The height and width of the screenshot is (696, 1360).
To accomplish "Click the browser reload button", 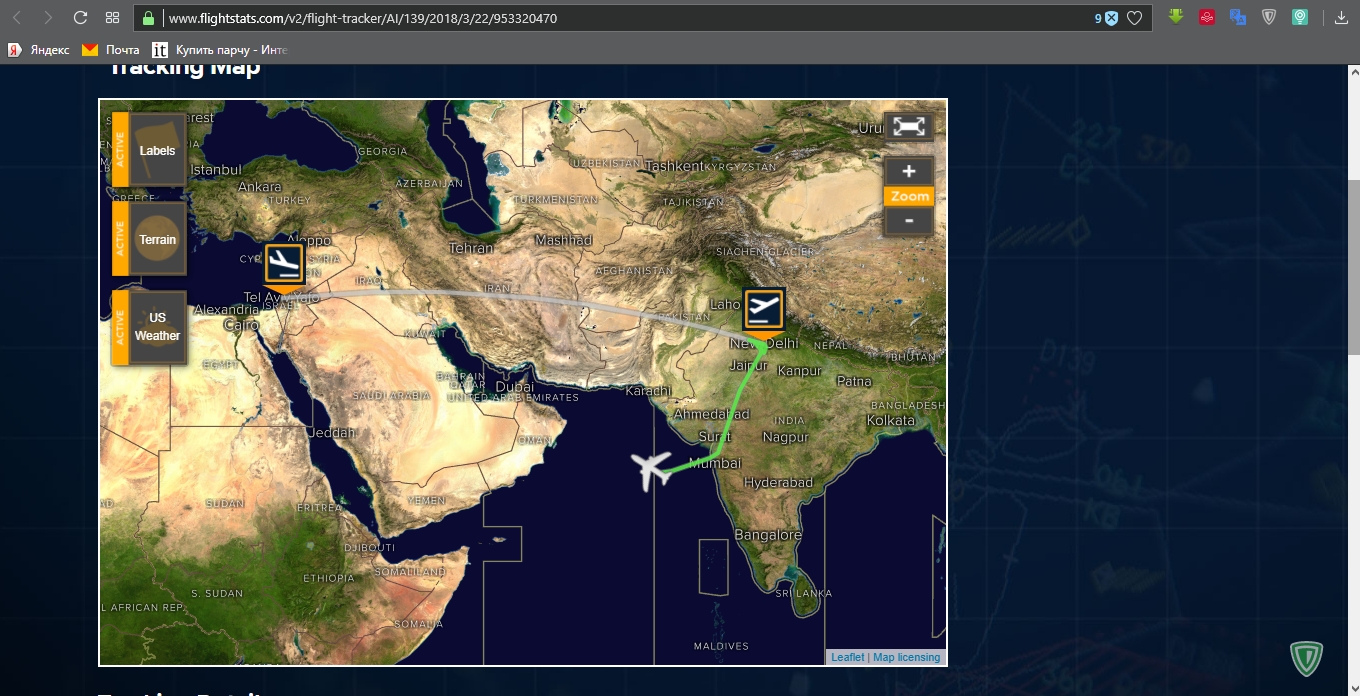I will pyautogui.click(x=80, y=18).
